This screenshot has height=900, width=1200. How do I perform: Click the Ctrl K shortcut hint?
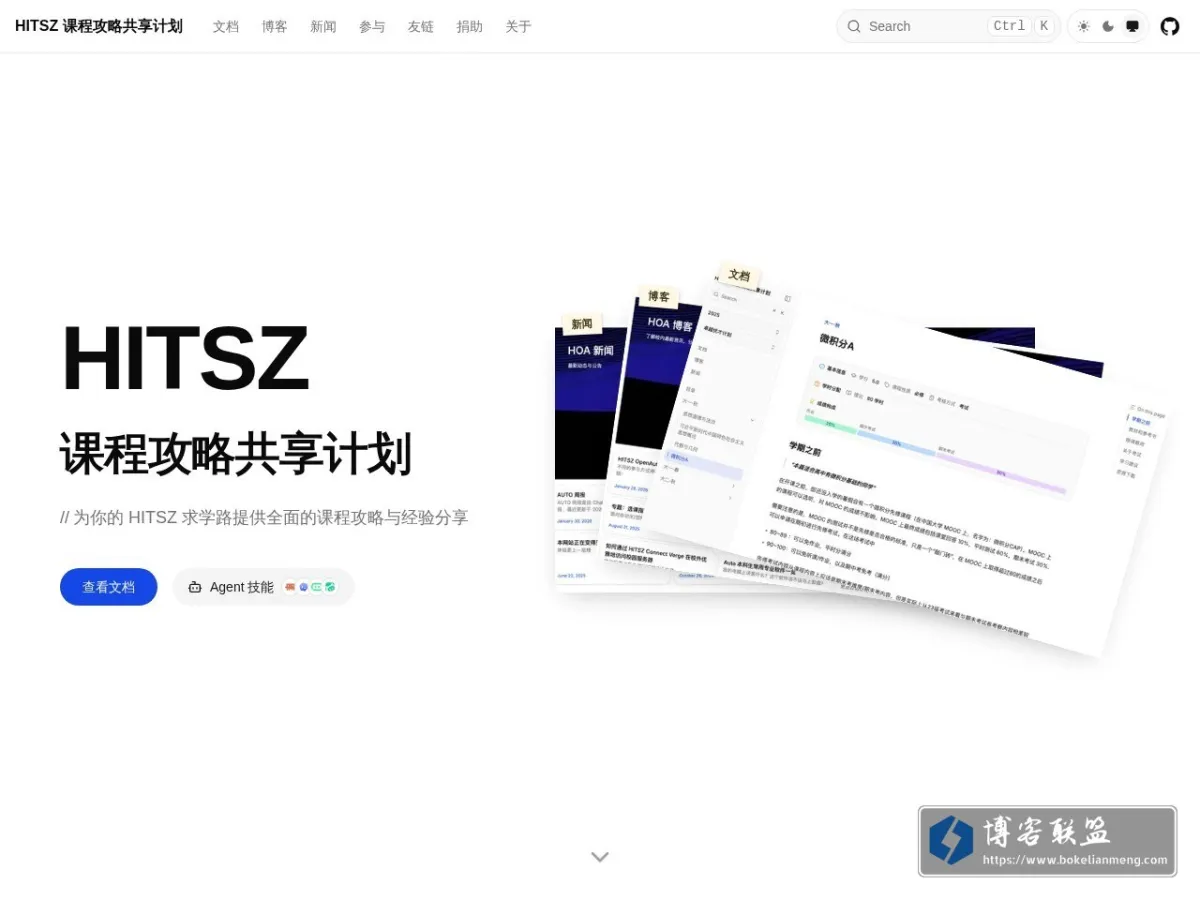coord(1021,27)
